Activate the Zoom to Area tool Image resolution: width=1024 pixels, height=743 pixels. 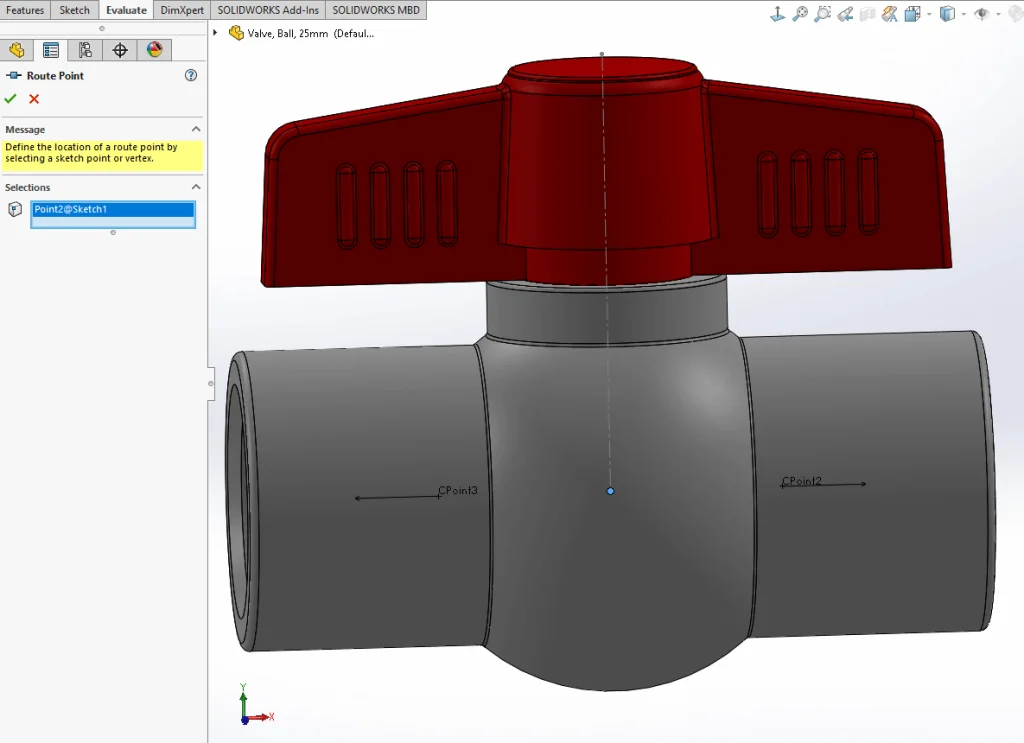pos(822,14)
